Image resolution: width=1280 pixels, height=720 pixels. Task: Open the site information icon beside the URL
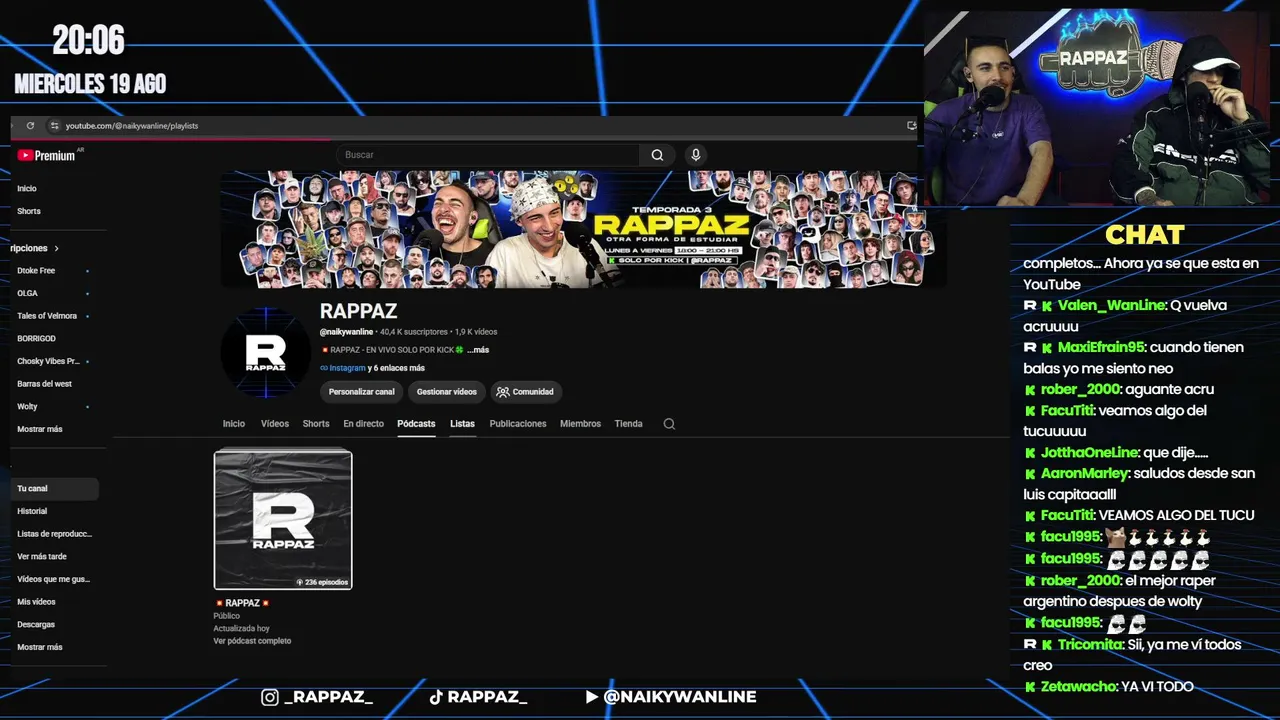point(54,126)
